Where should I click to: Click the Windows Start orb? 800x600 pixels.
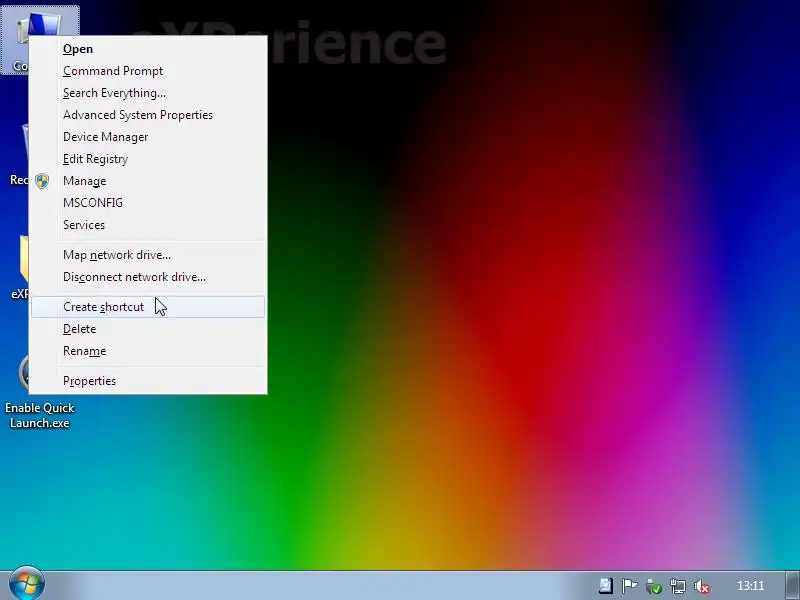pos(27,584)
